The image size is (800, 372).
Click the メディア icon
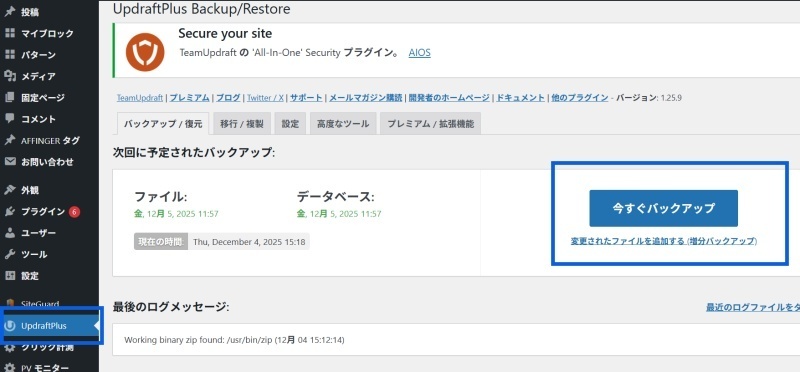tap(10, 76)
